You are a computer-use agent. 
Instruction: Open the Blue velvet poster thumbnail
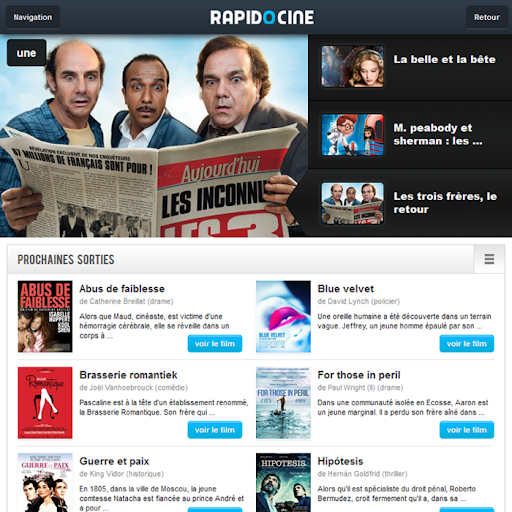283,317
